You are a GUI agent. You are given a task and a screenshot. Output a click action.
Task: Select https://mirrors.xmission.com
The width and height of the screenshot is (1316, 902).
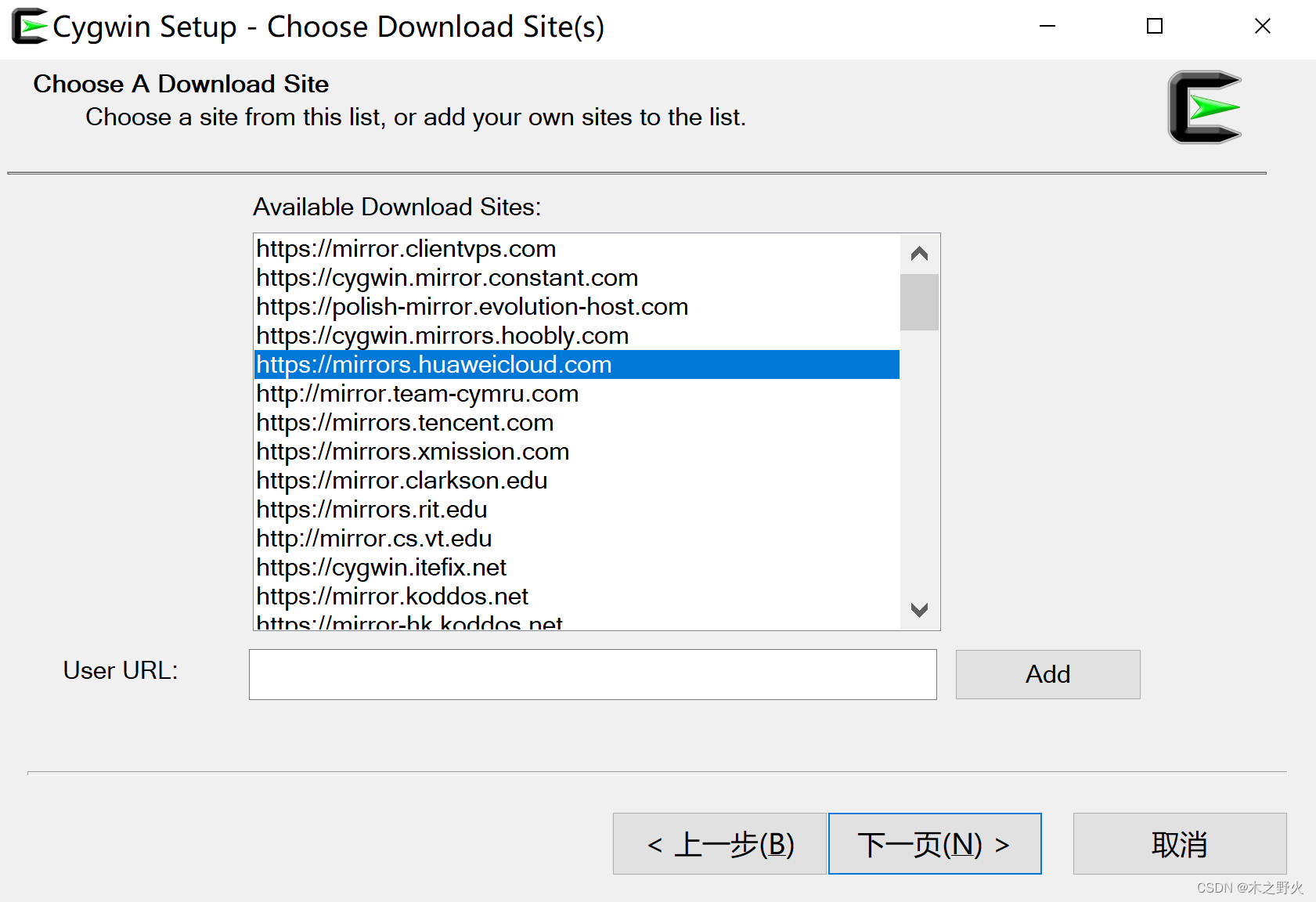[577, 452]
